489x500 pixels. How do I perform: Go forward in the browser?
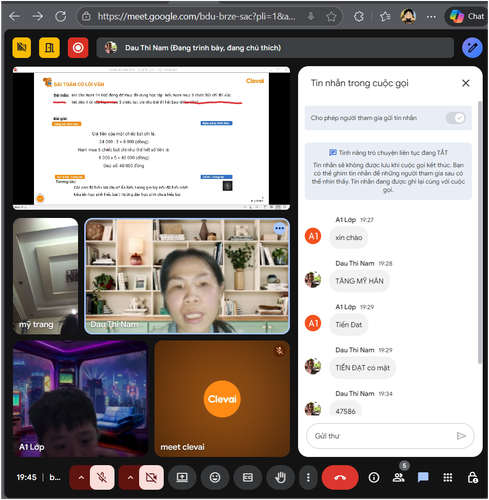37,16
